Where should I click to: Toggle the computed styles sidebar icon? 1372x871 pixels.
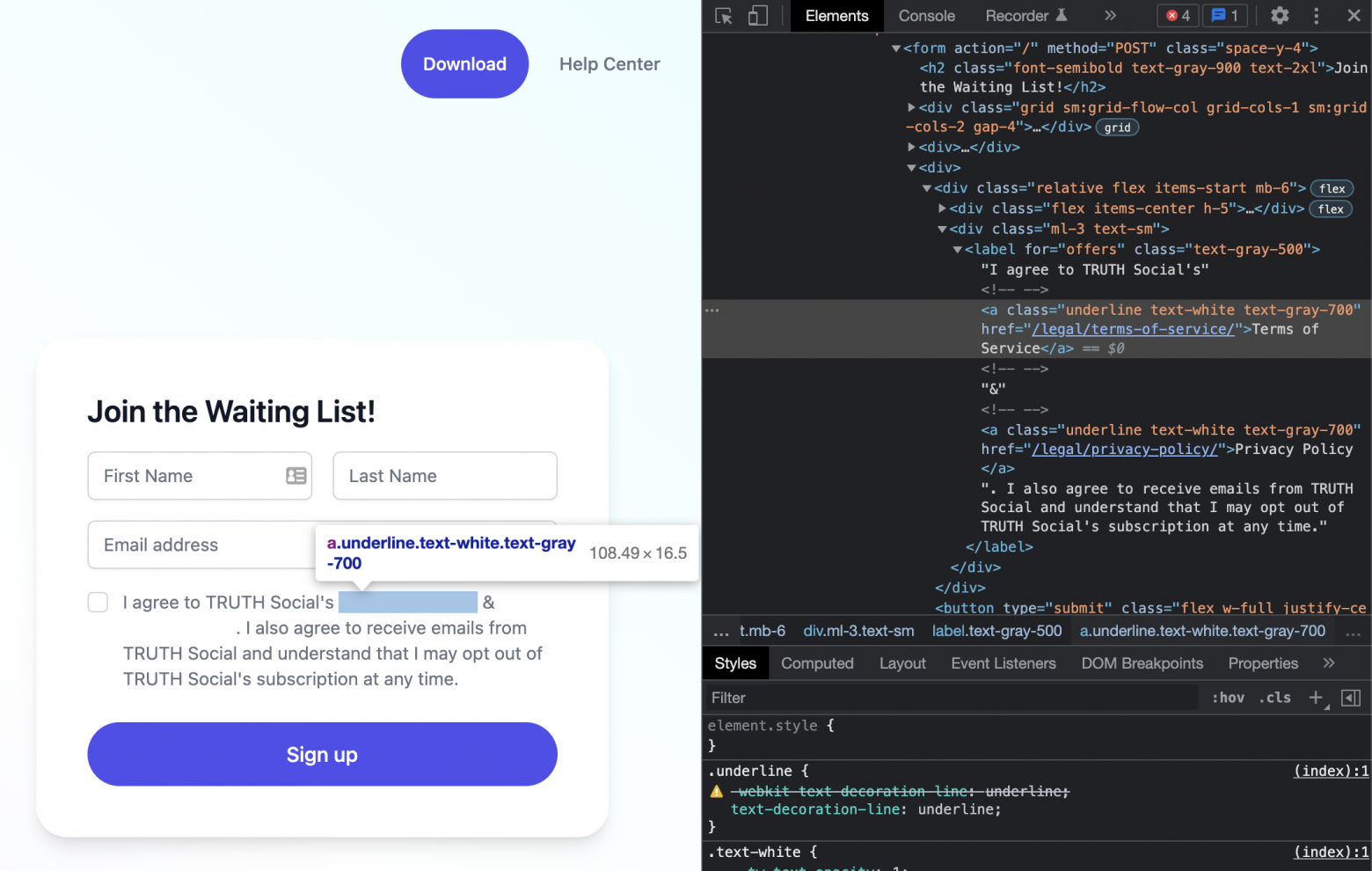[1351, 698]
